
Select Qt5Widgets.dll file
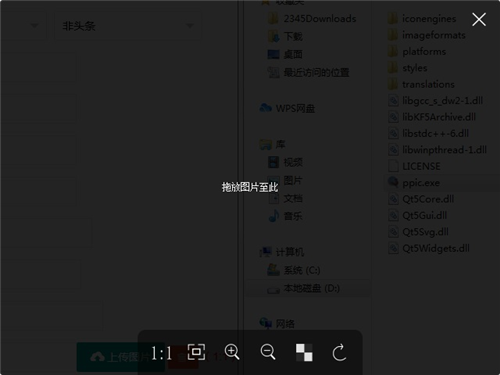429,248
